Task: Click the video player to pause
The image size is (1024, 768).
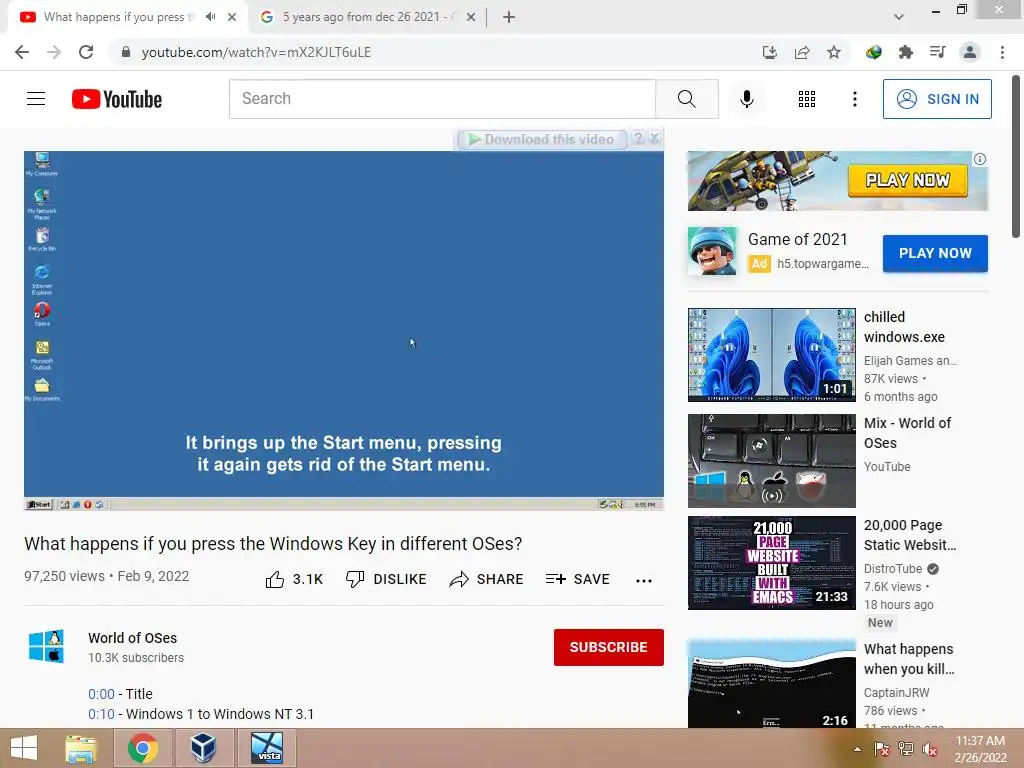Action: tap(344, 330)
